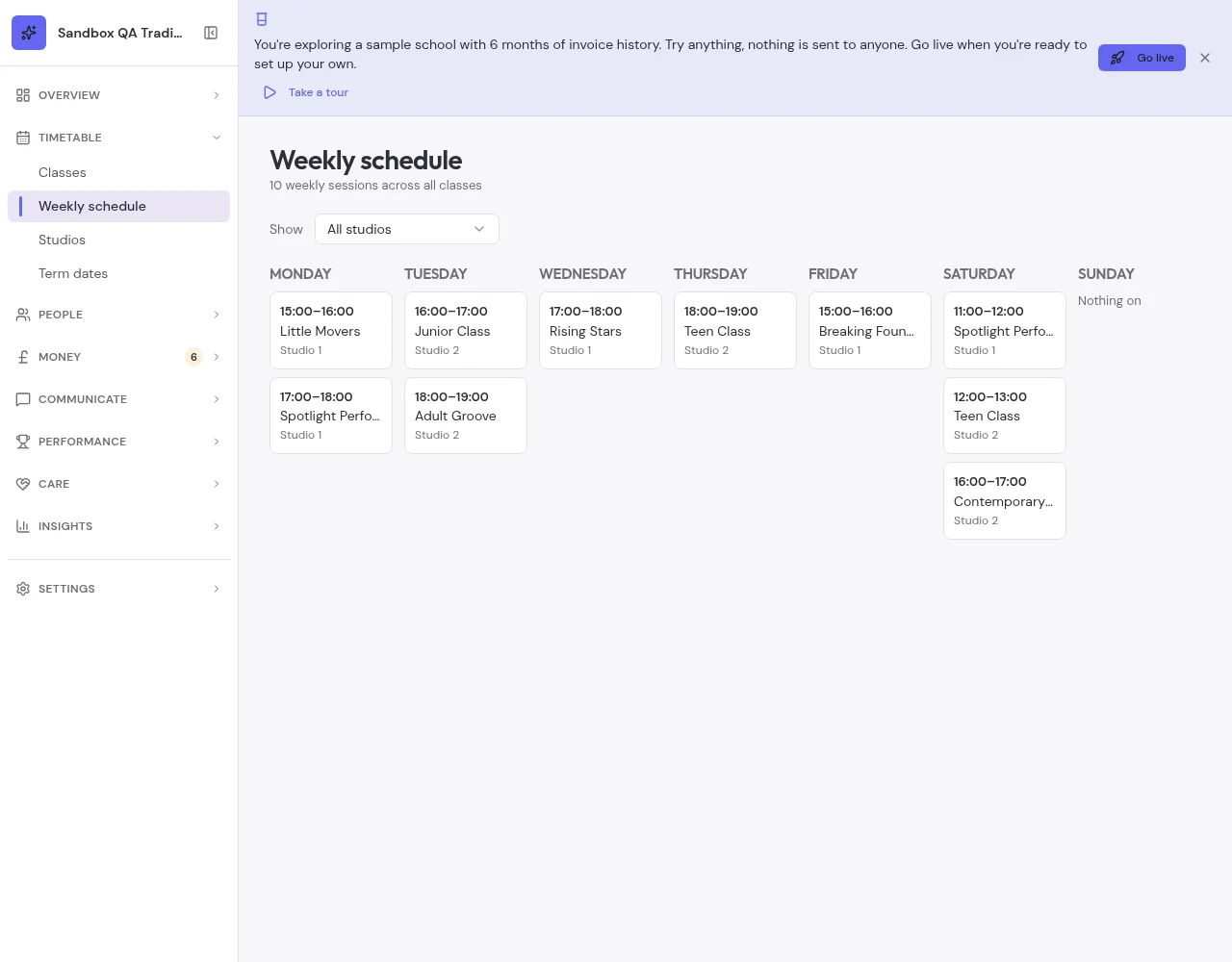Open Monday's Little Movers session card
This screenshot has width=1232, height=962.
[x=331, y=330]
